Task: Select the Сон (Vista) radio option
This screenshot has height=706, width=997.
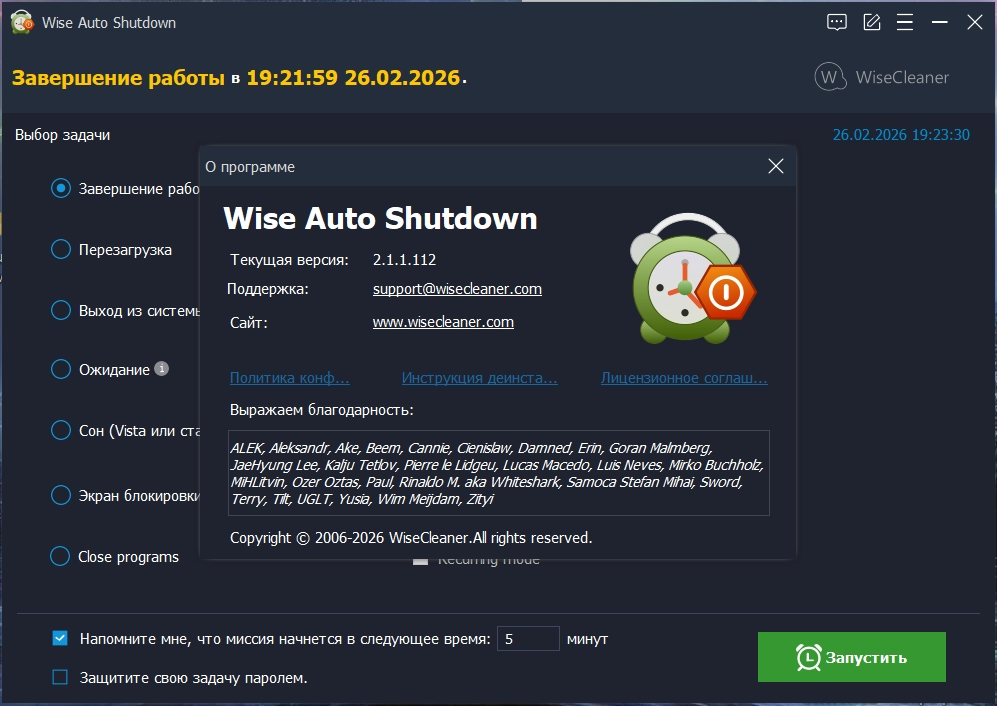Action: (60, 430)
